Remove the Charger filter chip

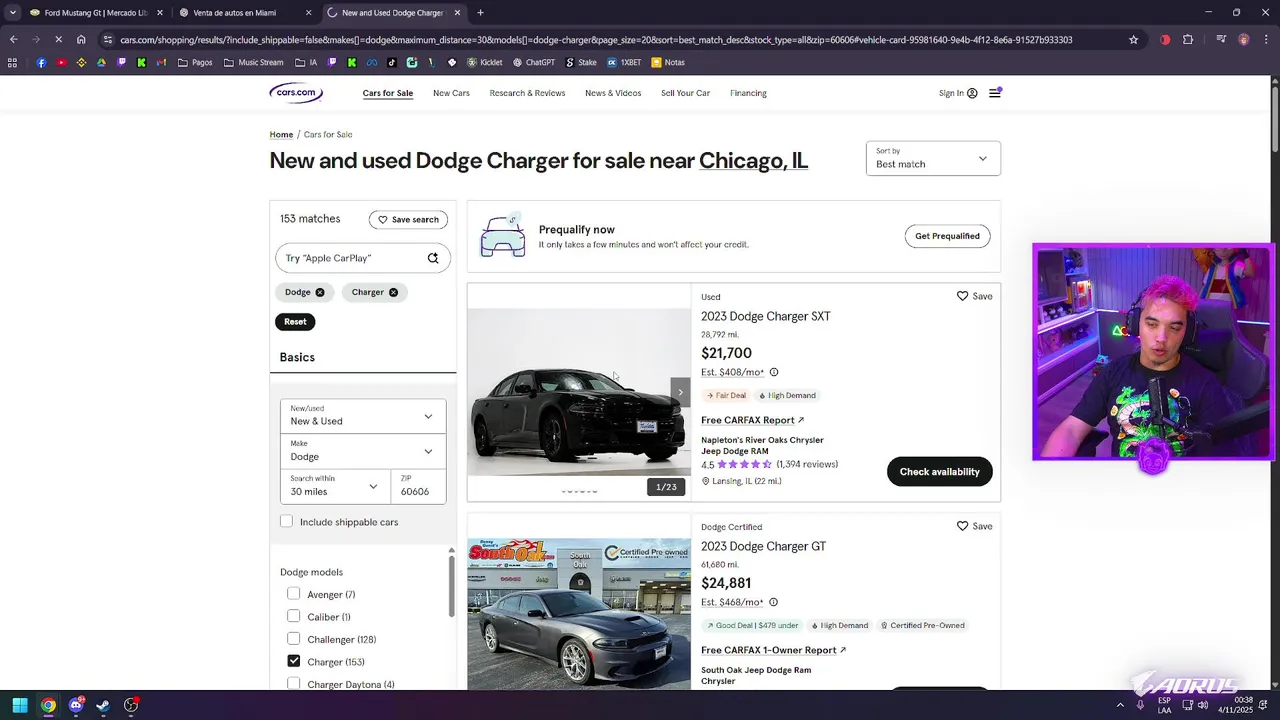click(393, 292)
